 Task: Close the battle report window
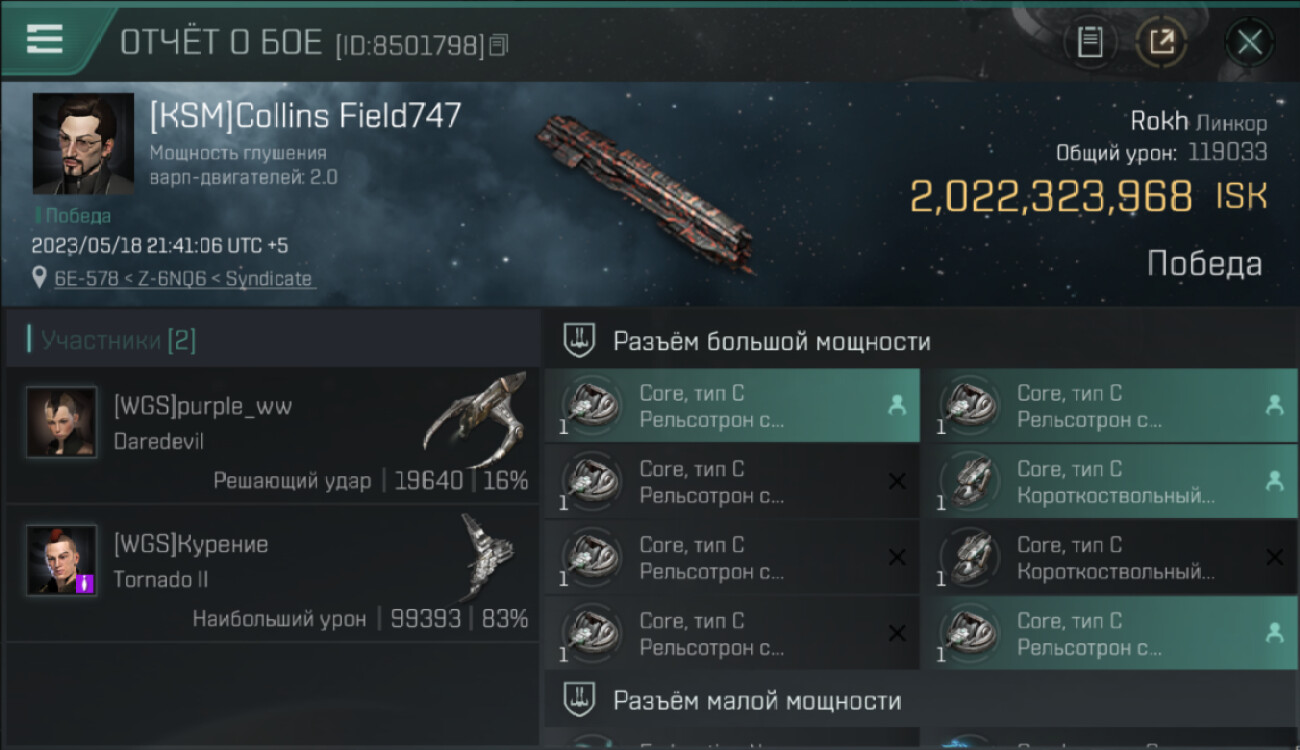[1250, 42]
